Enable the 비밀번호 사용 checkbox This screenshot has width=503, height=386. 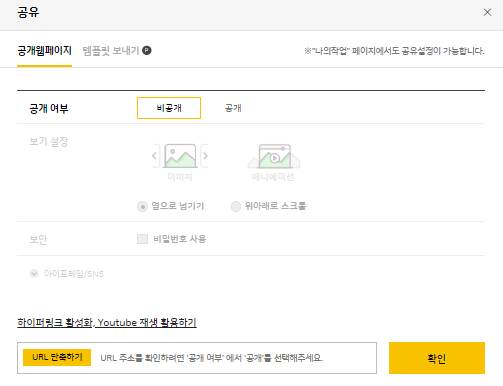[142, 239]
